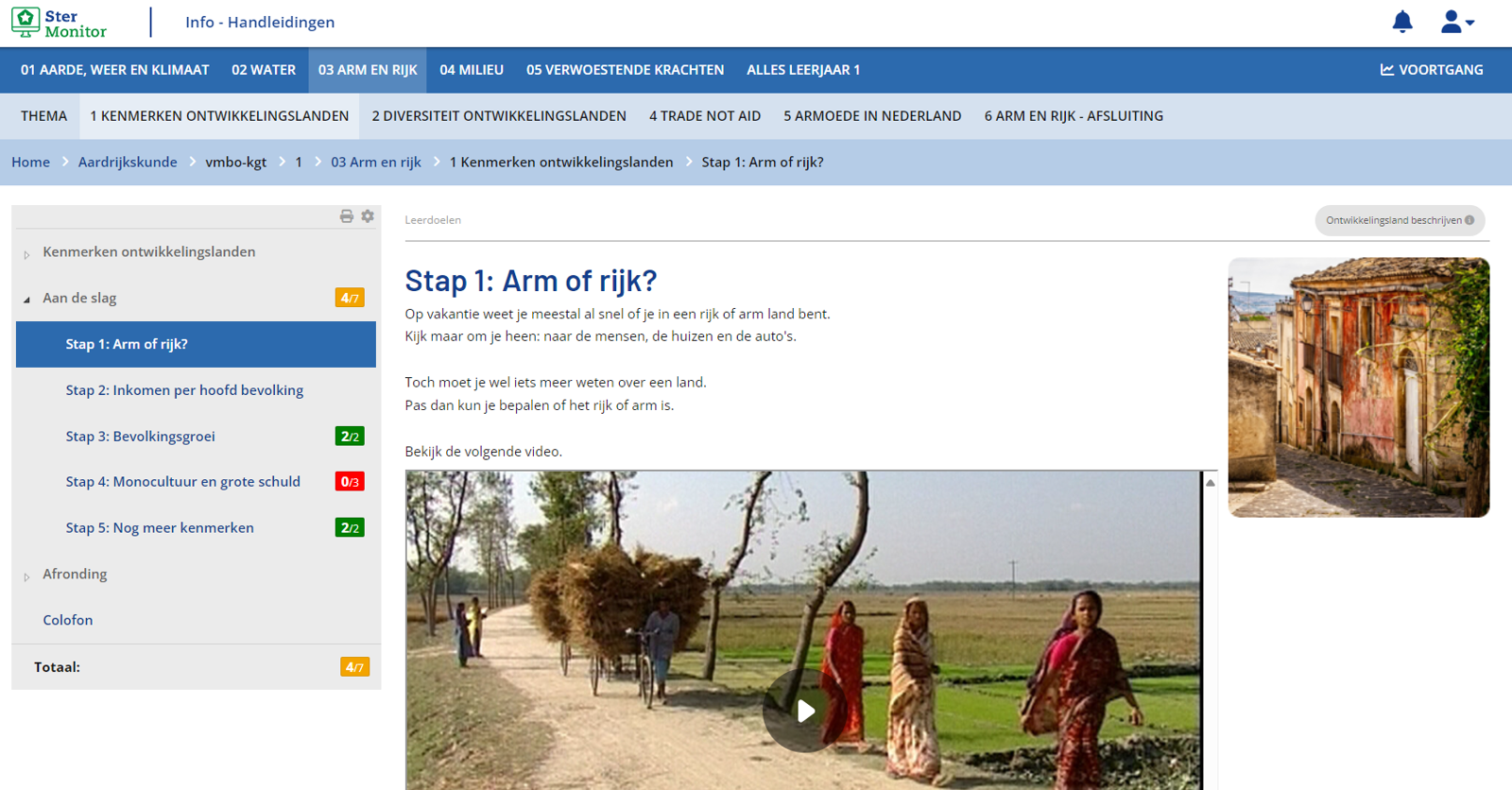This screenshot has height=790, width=1512.
Task: Expand Kenmerken ontwikkelingslanden tree section
Action: tap(26, 254)
